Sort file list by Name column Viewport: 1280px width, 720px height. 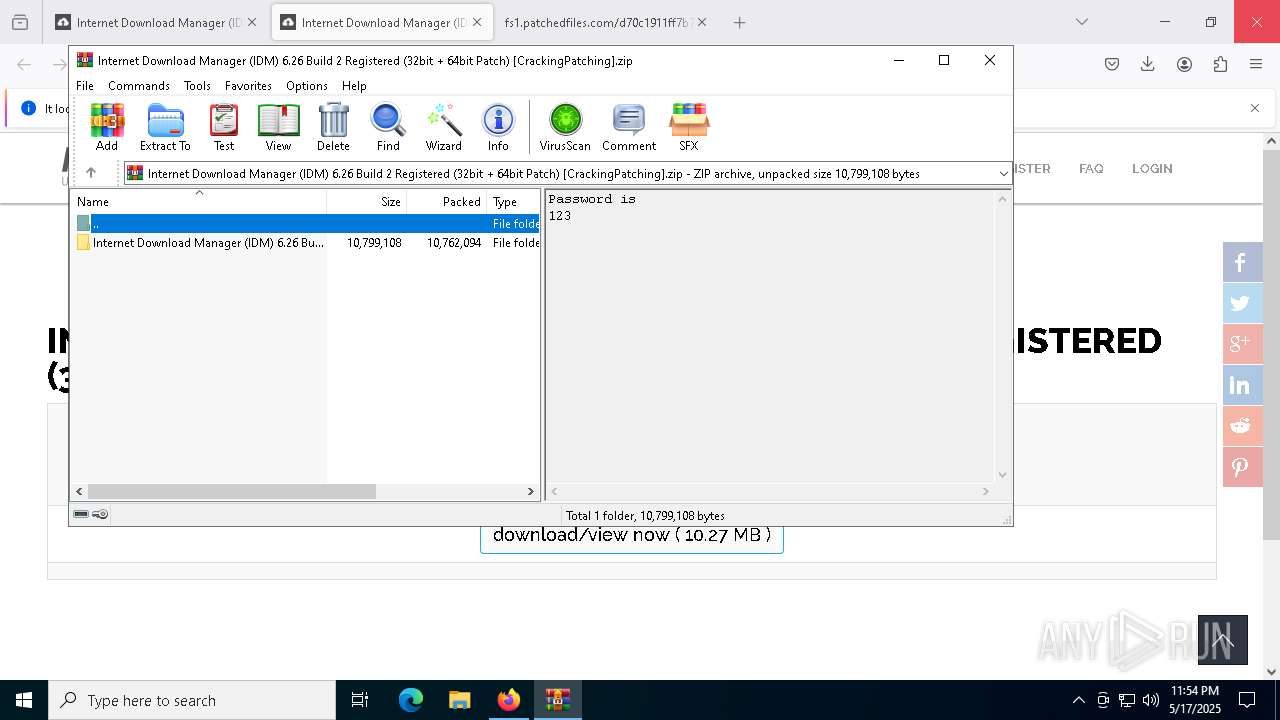pos(199,202)
